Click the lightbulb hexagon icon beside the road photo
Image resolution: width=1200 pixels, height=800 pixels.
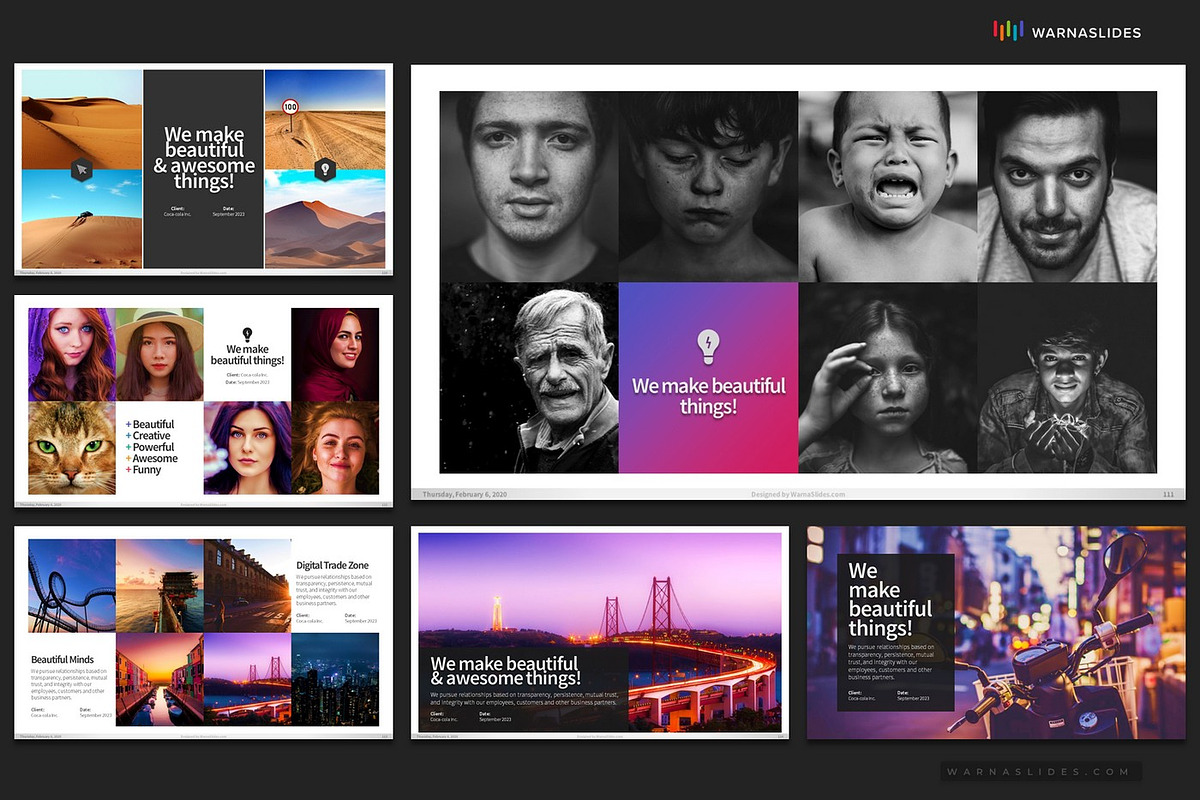pos(324,169)
